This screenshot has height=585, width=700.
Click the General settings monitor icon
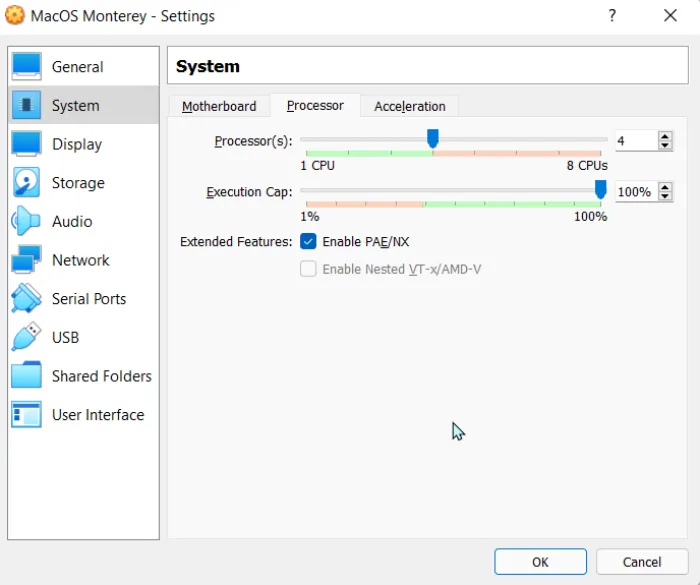(x=26, y=67)
